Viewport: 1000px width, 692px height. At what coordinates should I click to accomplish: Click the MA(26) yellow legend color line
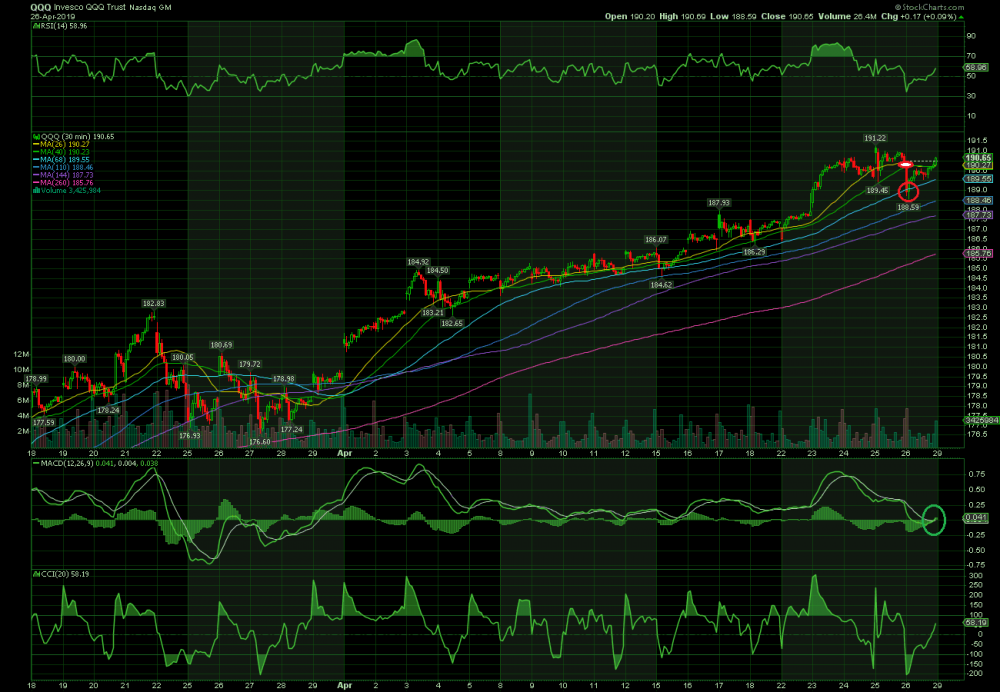36,144
